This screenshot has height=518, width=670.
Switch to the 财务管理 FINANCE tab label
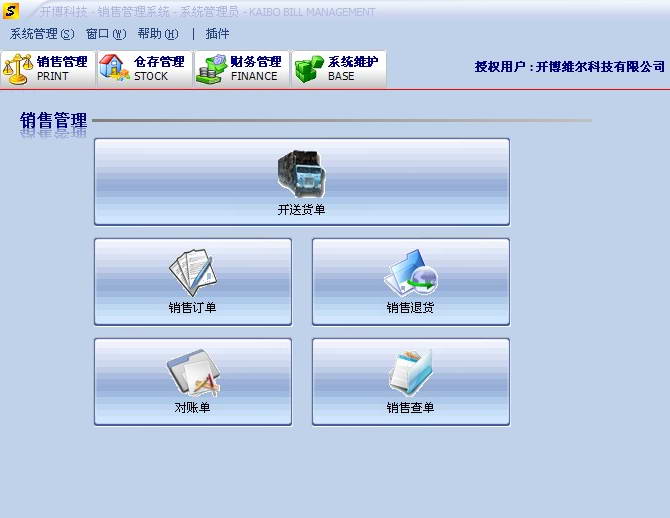256,68
